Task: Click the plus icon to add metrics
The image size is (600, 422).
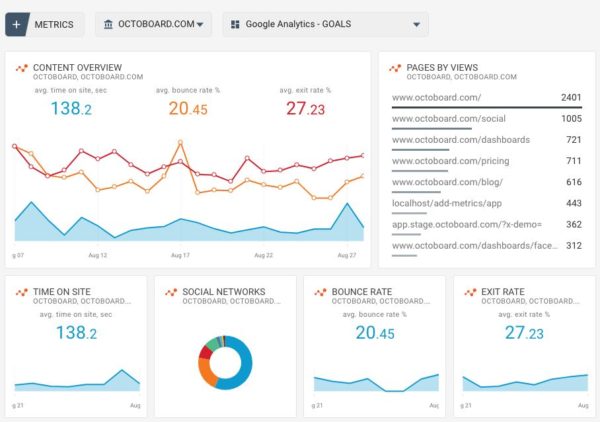Action: (x=16, y=24)
